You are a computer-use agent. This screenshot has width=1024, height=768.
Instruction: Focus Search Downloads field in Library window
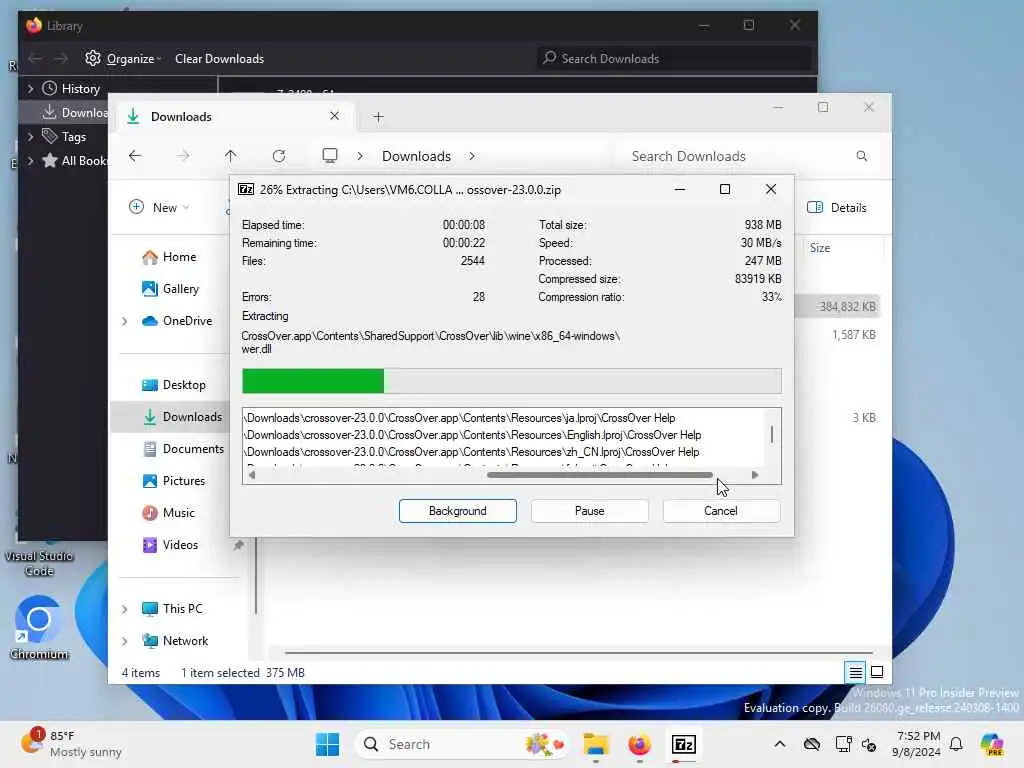point(674,58)
